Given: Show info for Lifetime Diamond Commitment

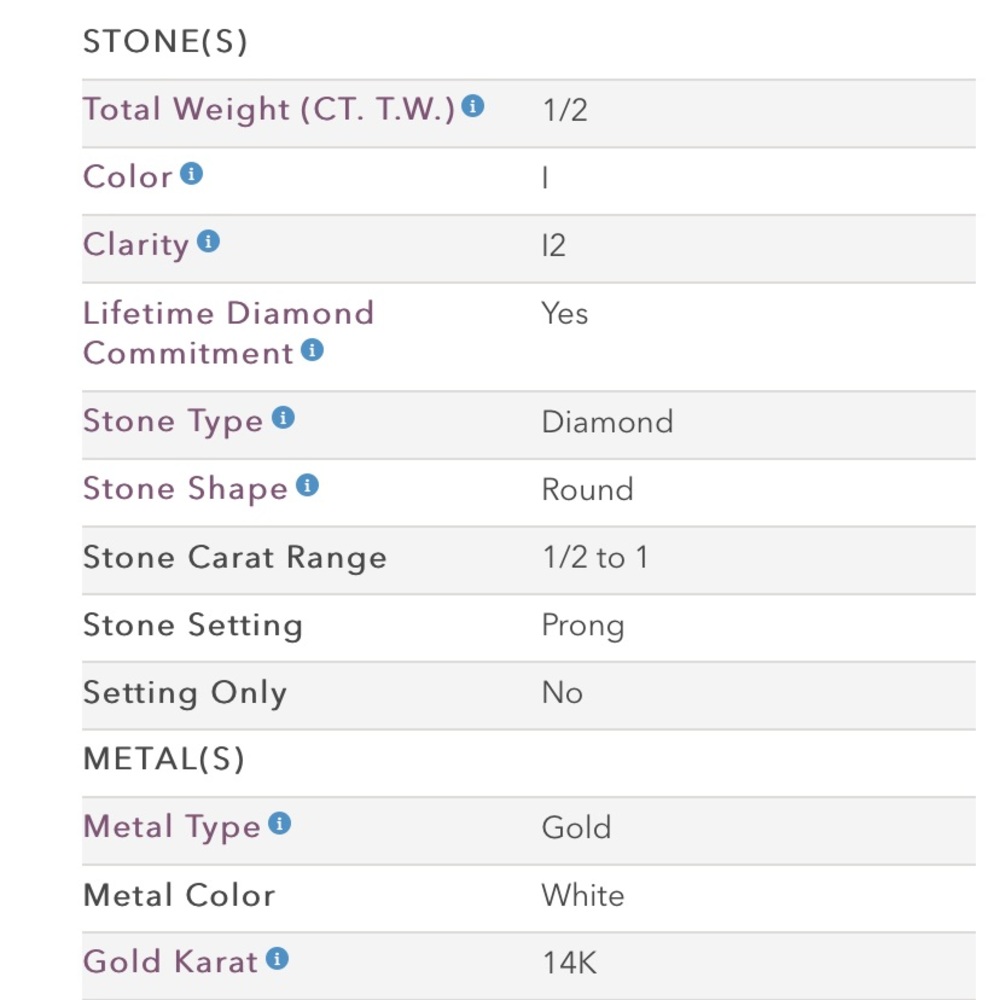Looking at the screenshot, I should point(313,350).
